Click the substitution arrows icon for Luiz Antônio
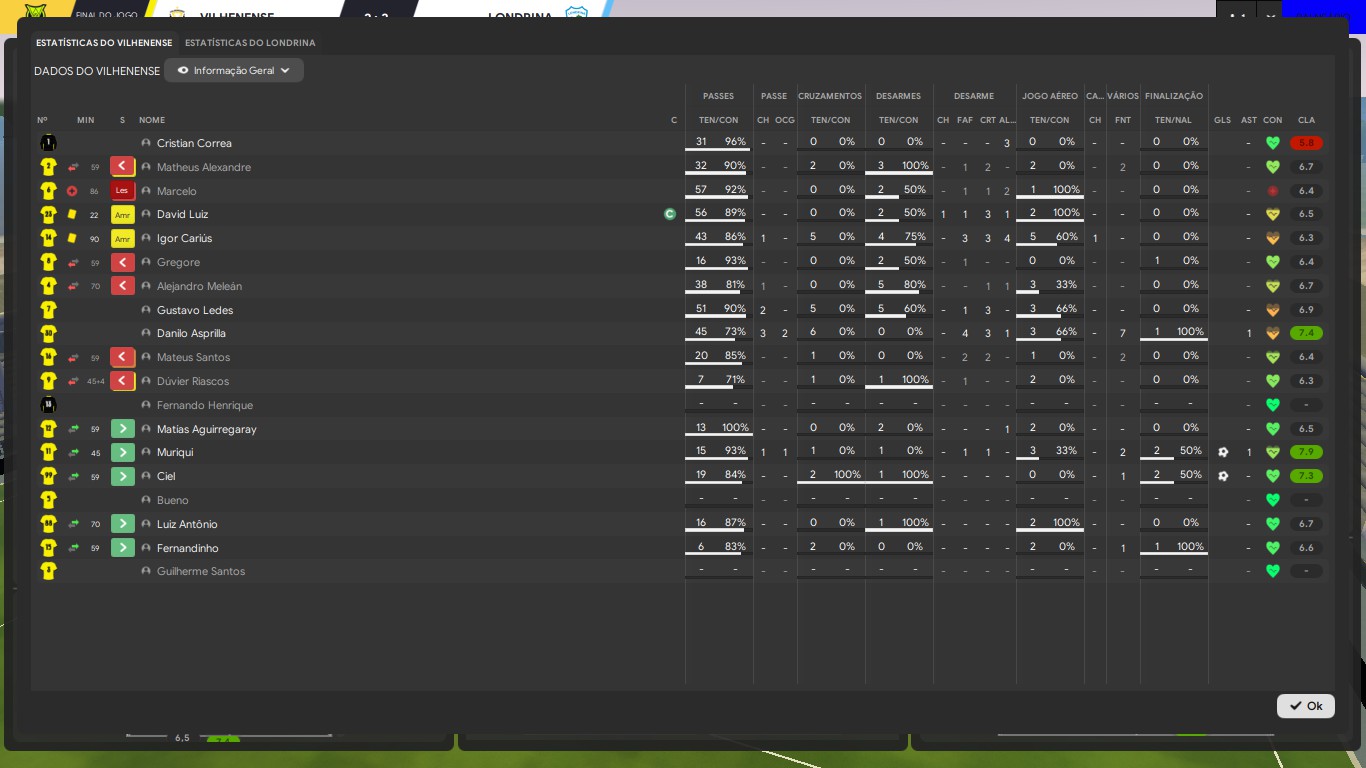Viewport: 1366px width, 768px height. pyautogui.click(x=73, y=524)
